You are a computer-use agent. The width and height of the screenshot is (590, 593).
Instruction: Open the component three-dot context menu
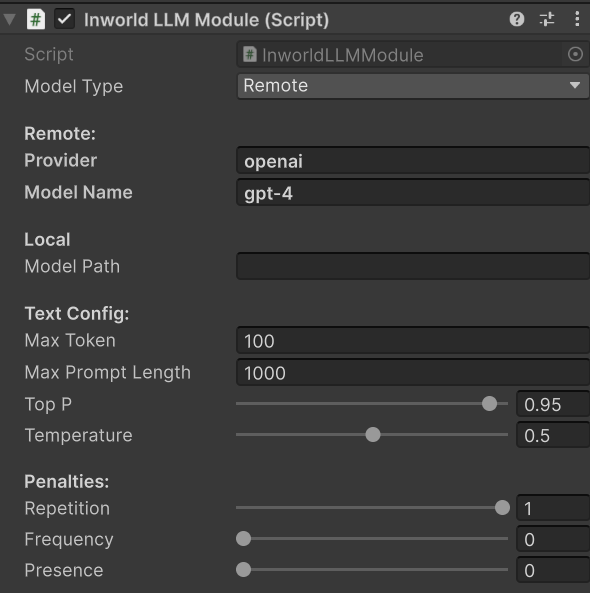(x=577, y=19)
